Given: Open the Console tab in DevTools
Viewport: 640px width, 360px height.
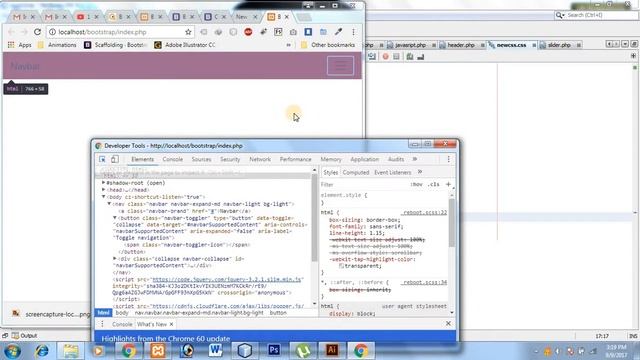Looking at the screenshot, I should click(x=173, y=159).
